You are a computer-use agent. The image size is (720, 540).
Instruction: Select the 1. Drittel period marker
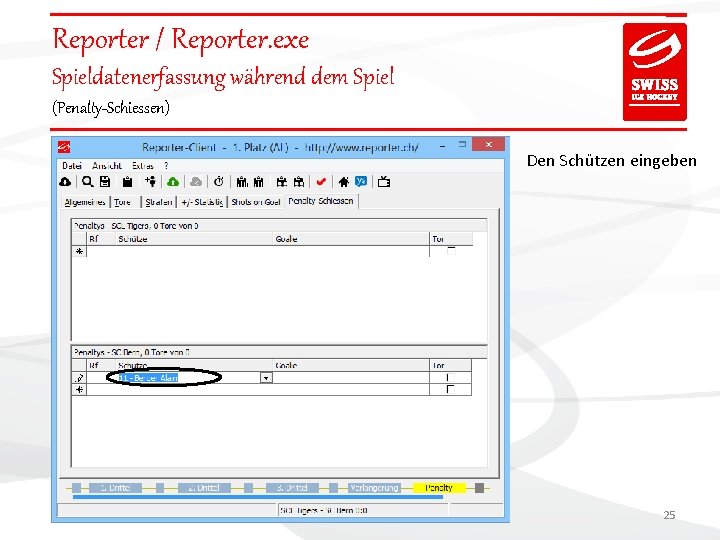pos(115,488)
